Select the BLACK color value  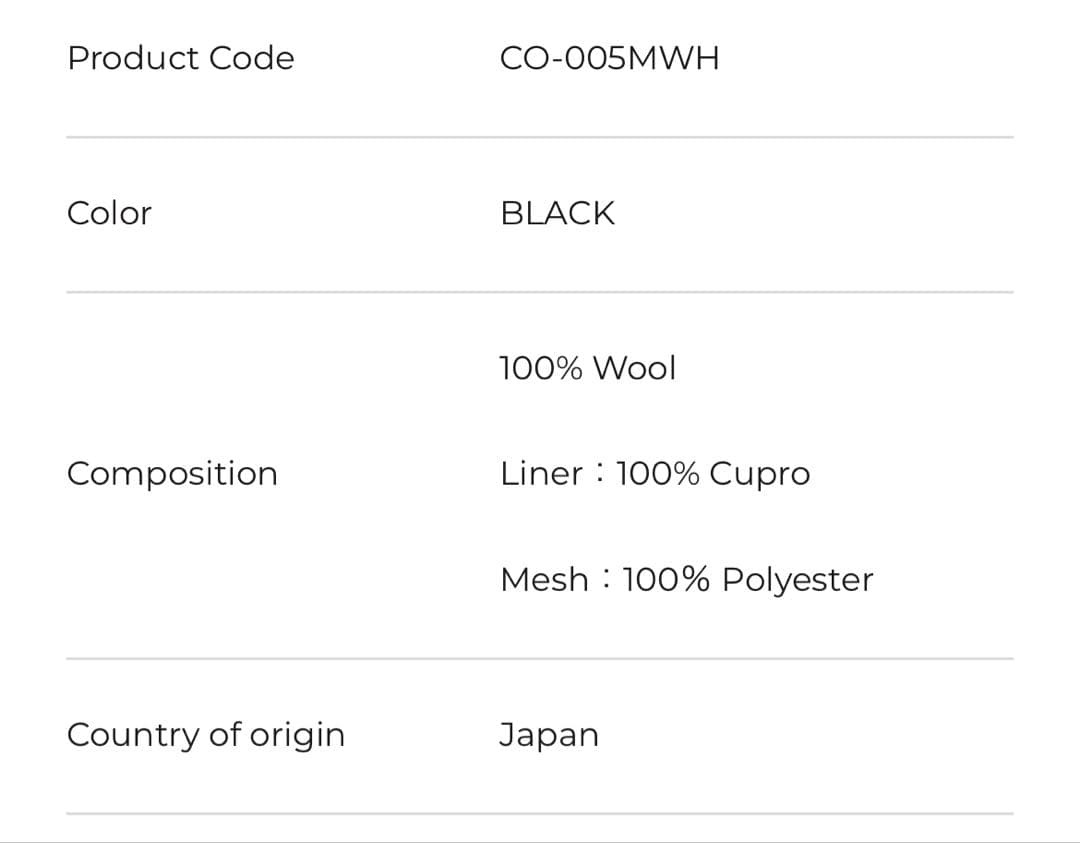[x=557, y=213]
